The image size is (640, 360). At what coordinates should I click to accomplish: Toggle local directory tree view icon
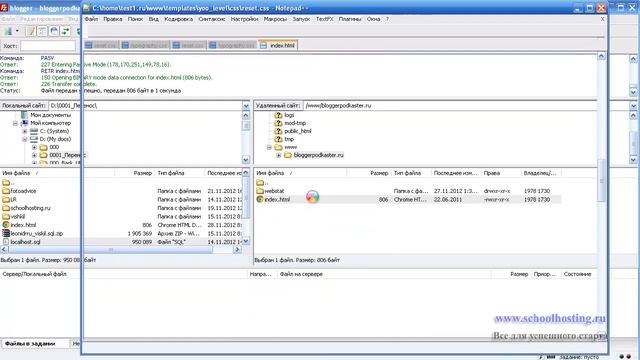coord(42,31)
